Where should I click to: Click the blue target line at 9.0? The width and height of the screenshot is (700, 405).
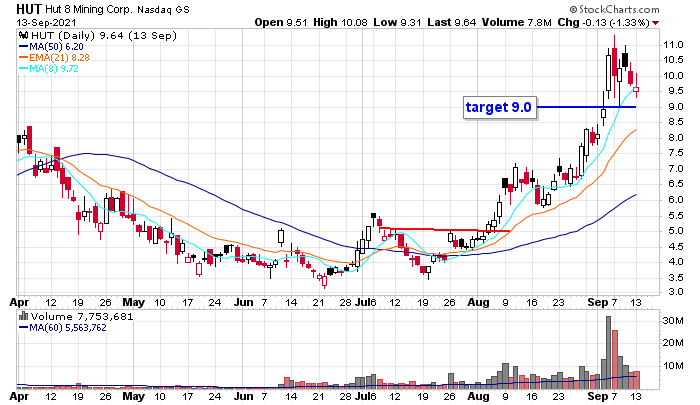tap(586, 107)
